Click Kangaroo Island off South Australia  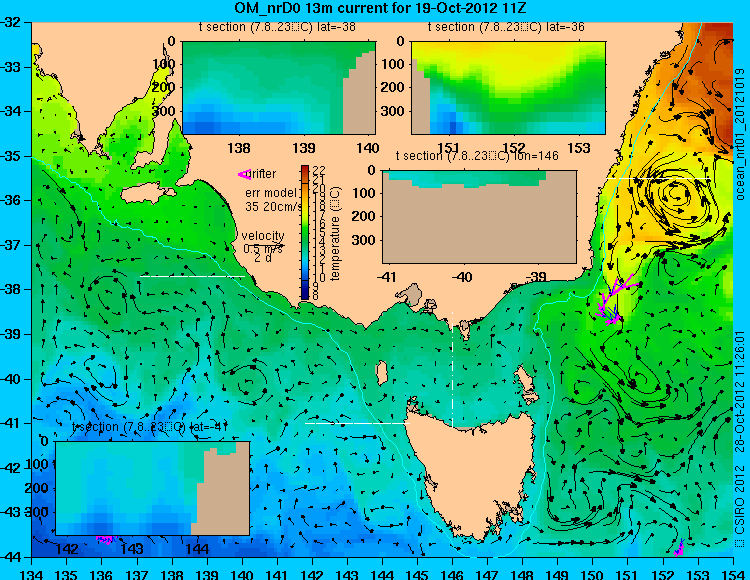click(x=148, y=194)
